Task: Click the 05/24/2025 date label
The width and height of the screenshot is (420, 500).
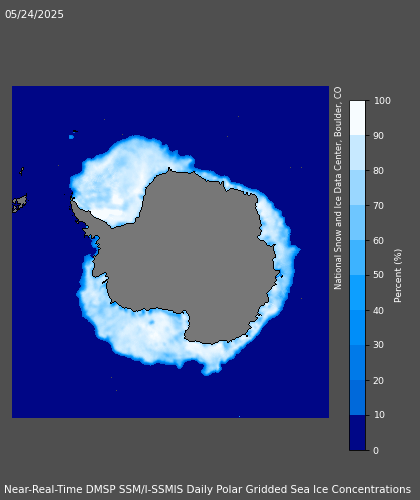Action: (x=34, y=15)
